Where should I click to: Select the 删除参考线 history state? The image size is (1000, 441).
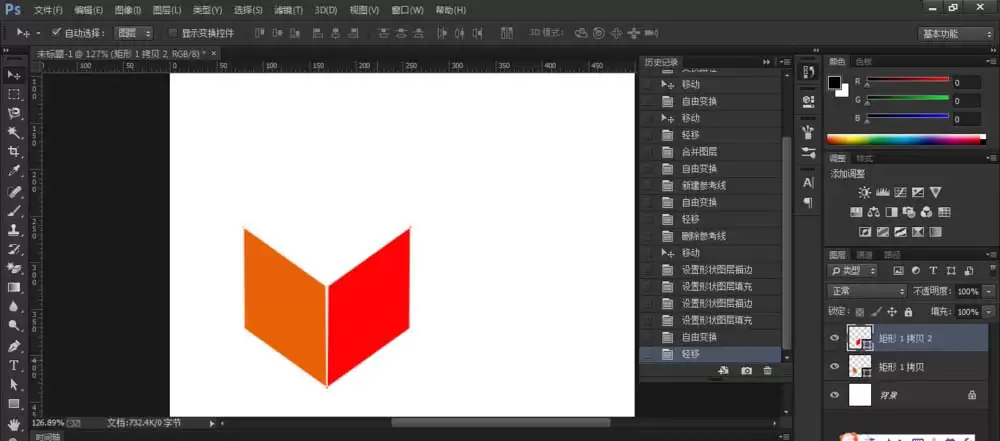click(712, 236)
